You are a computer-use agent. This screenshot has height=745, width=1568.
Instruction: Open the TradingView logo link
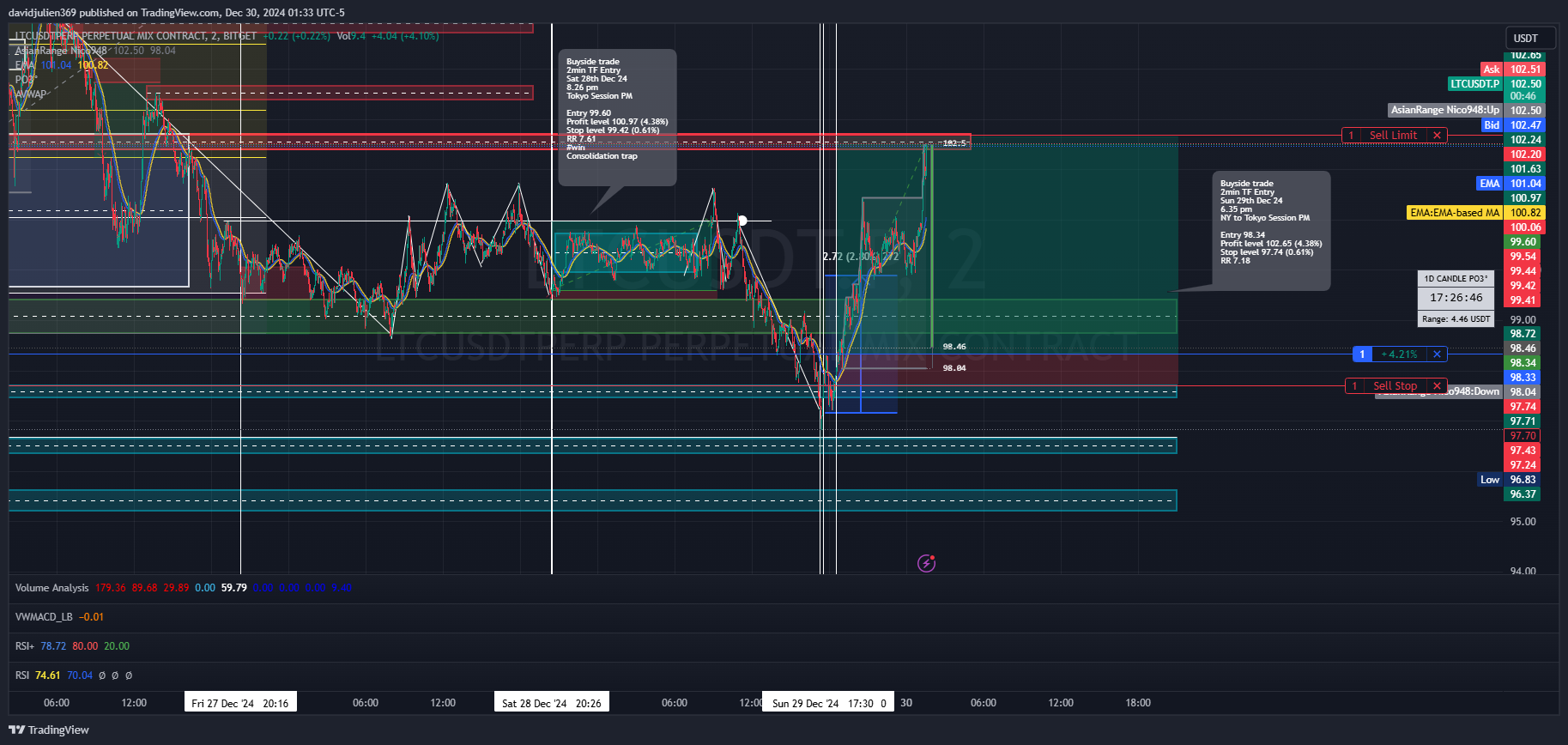point(49,730)
